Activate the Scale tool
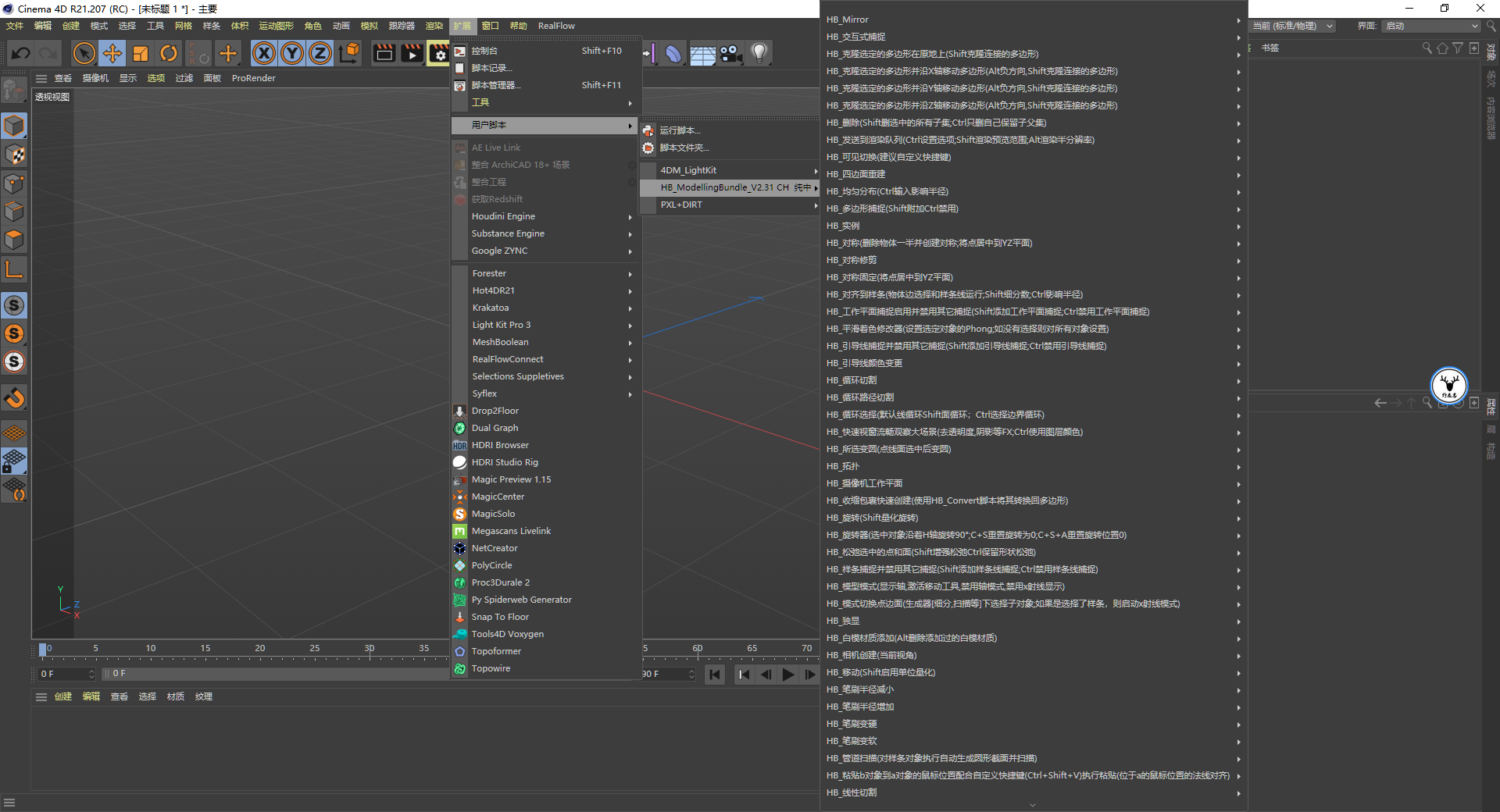Image resolution: width=1500 pixels, height=812 pixels. point(141,53)
